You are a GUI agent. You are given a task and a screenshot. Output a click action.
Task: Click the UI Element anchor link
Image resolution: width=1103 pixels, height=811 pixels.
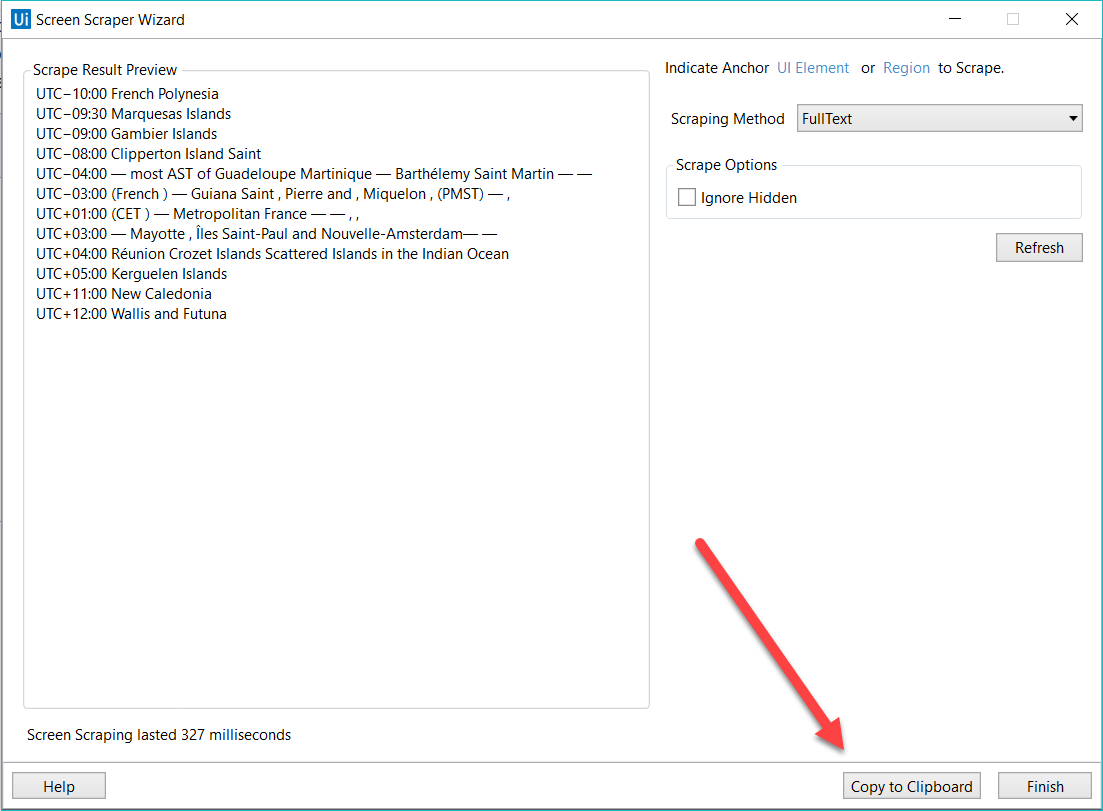coord(812,68)
